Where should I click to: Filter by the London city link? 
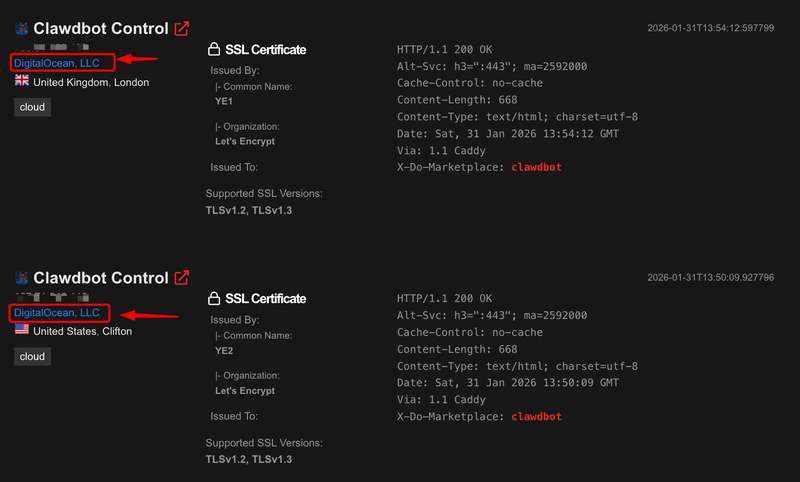tap(132, 83)
